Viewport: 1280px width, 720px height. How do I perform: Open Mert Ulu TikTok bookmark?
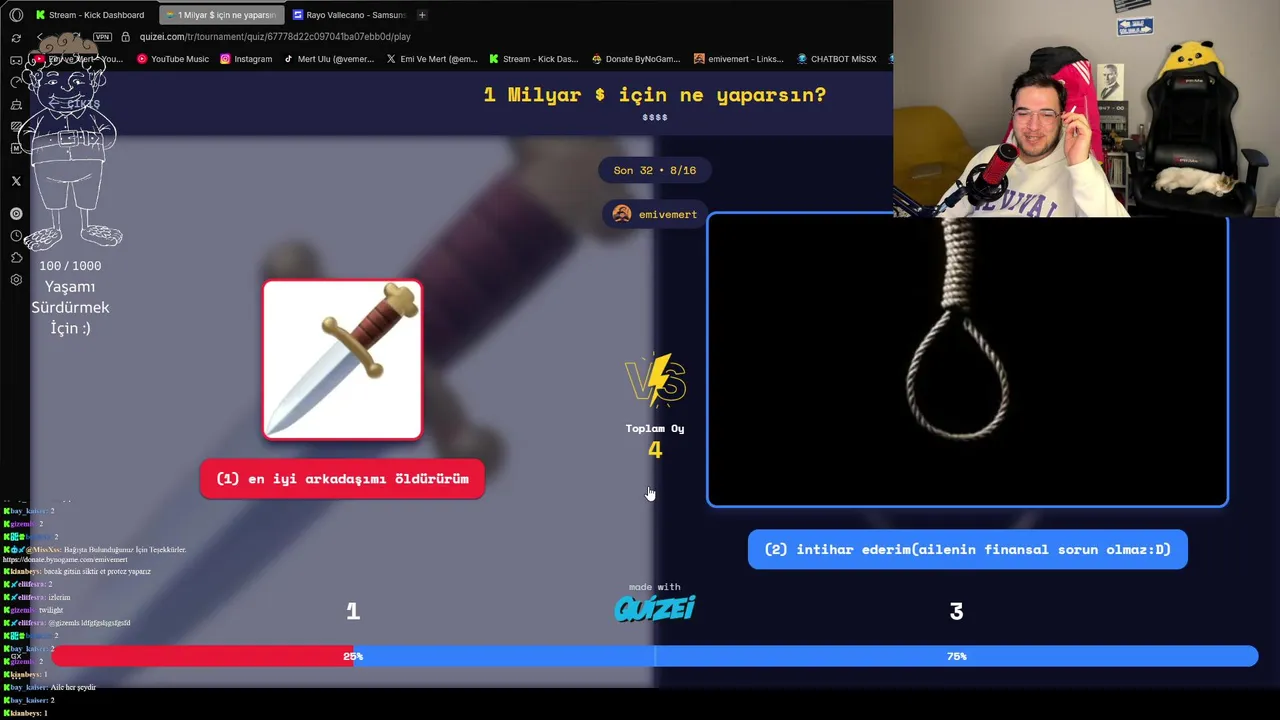point(328,59)
